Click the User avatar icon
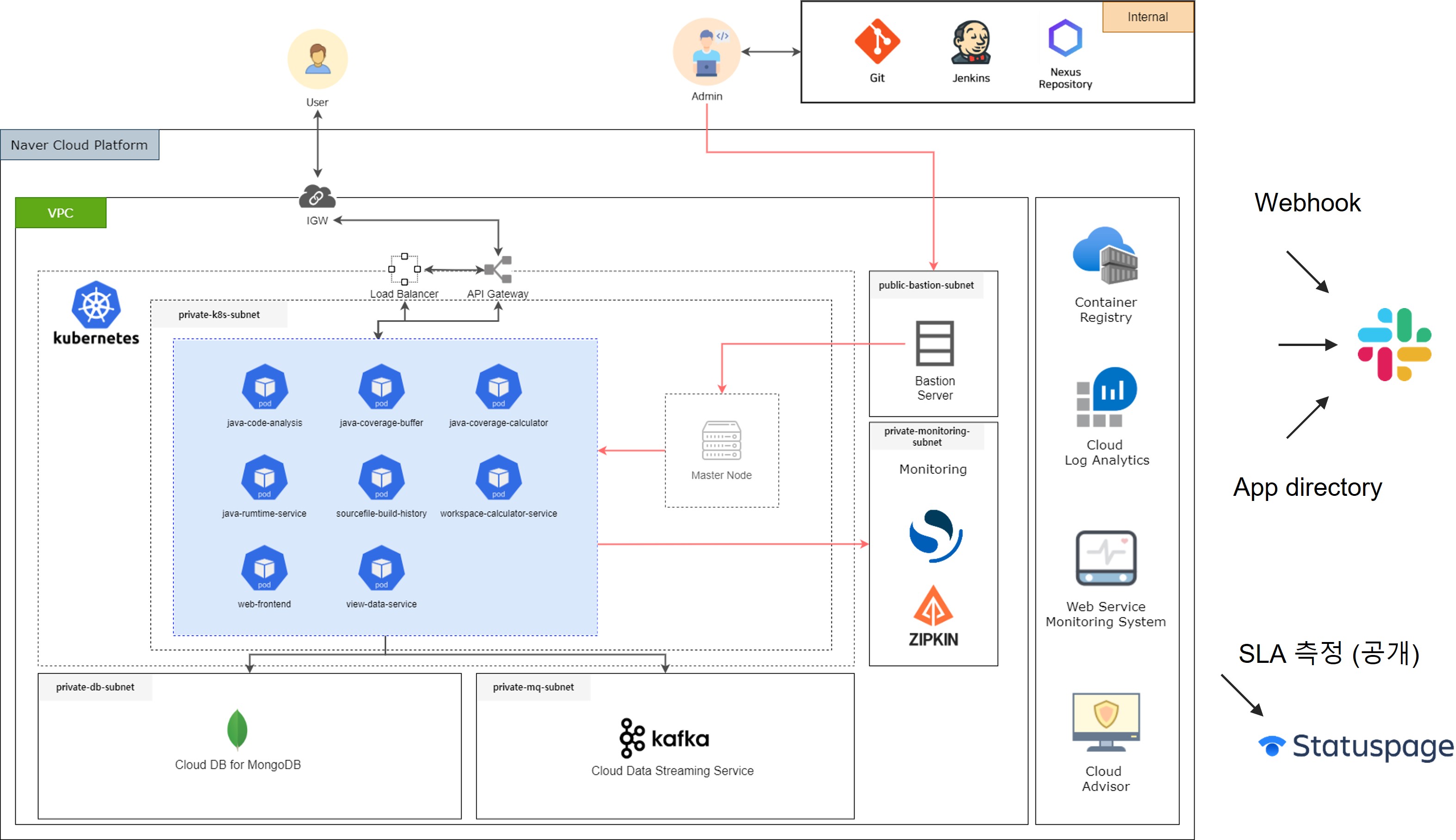Viewport: 1456px width, 840px height. click(x=317, y=59)
